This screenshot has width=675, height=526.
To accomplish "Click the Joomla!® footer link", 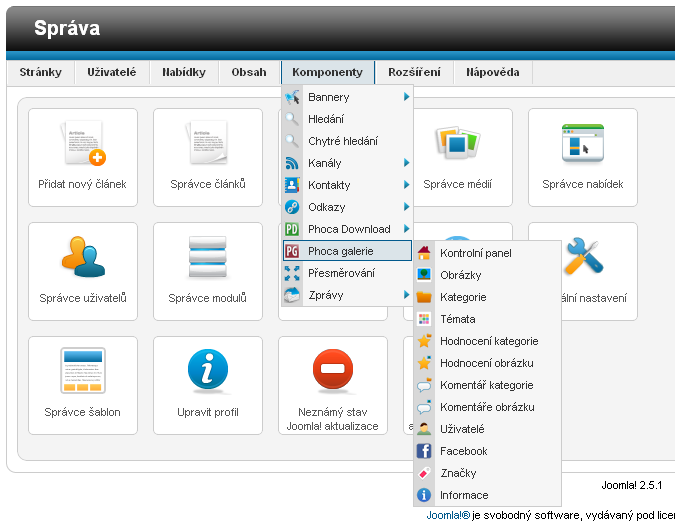I will pyautogui.click(x=447, y=516).
